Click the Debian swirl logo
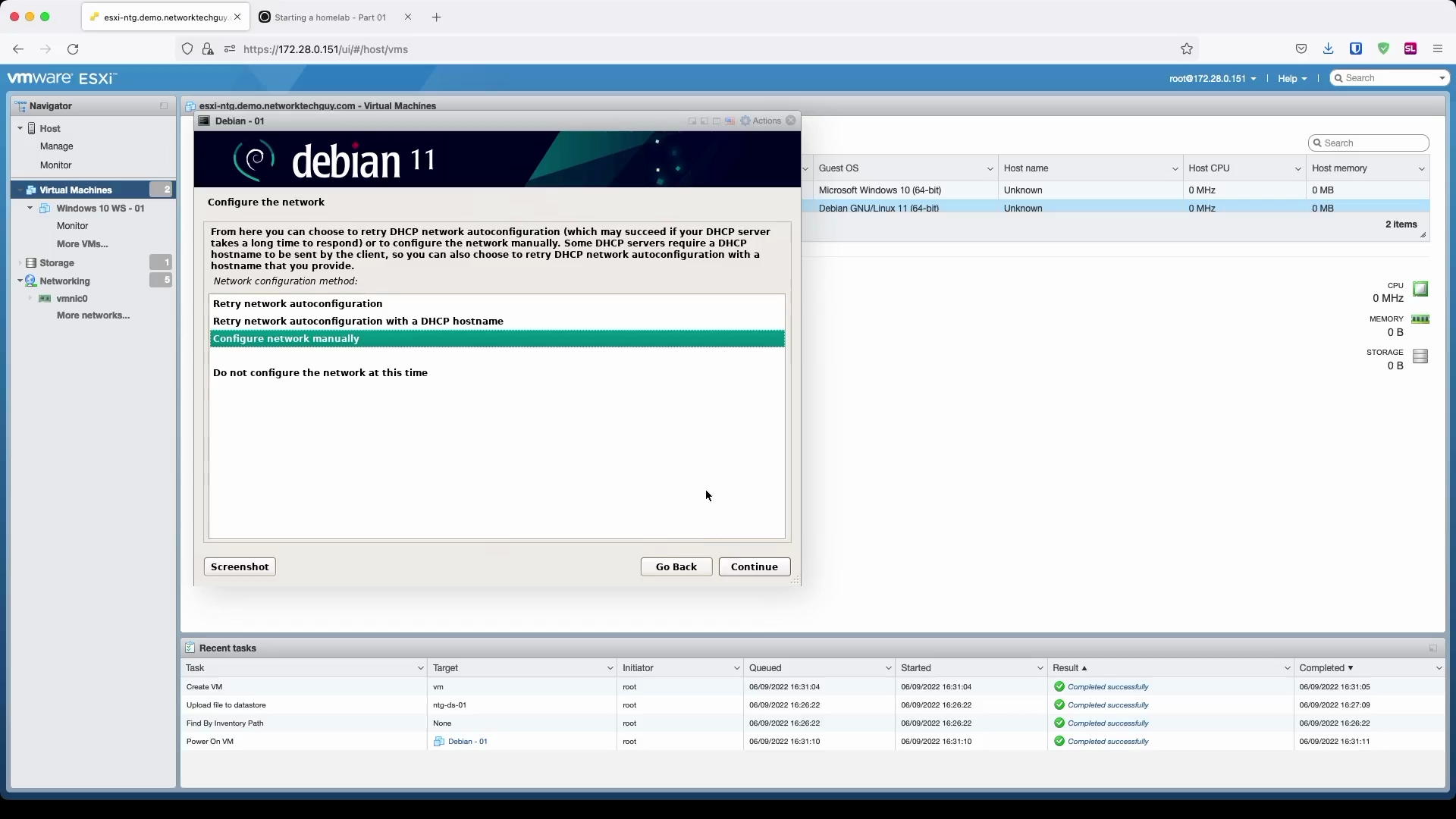The height and width of the screenshot is (819, 1456). coord(255,159)
